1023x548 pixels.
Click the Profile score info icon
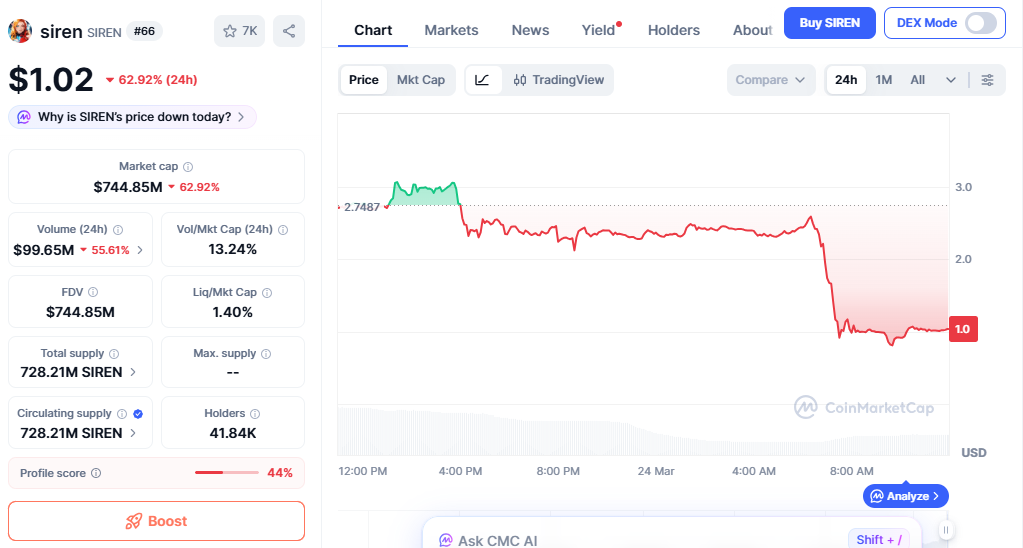coord(96,473)
